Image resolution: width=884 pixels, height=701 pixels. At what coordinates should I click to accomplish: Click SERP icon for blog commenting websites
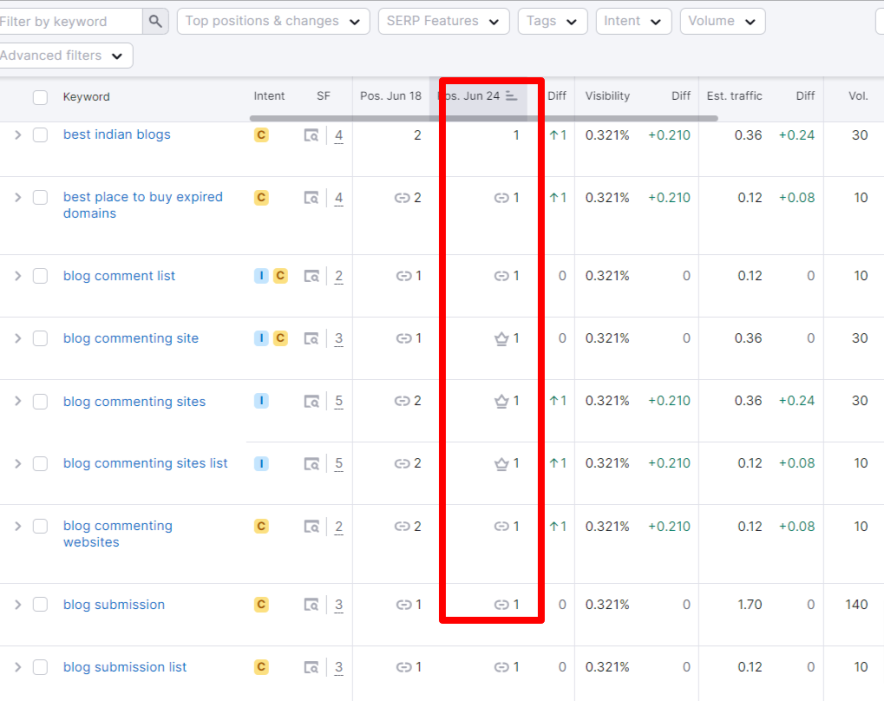pyautogui.click(x=312, y=527)
